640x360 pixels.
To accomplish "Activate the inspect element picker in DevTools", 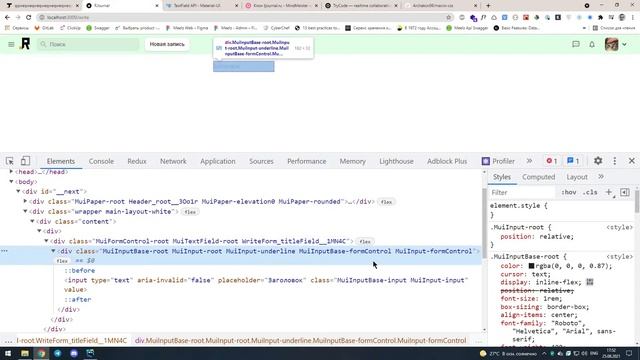I will click(x=9, y=161).
